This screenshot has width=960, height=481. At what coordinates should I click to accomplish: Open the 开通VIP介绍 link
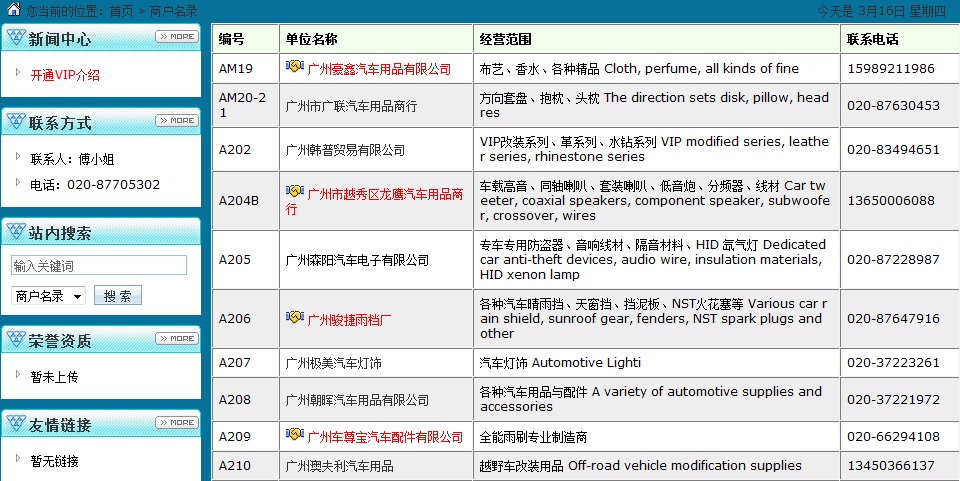[65, 75]
